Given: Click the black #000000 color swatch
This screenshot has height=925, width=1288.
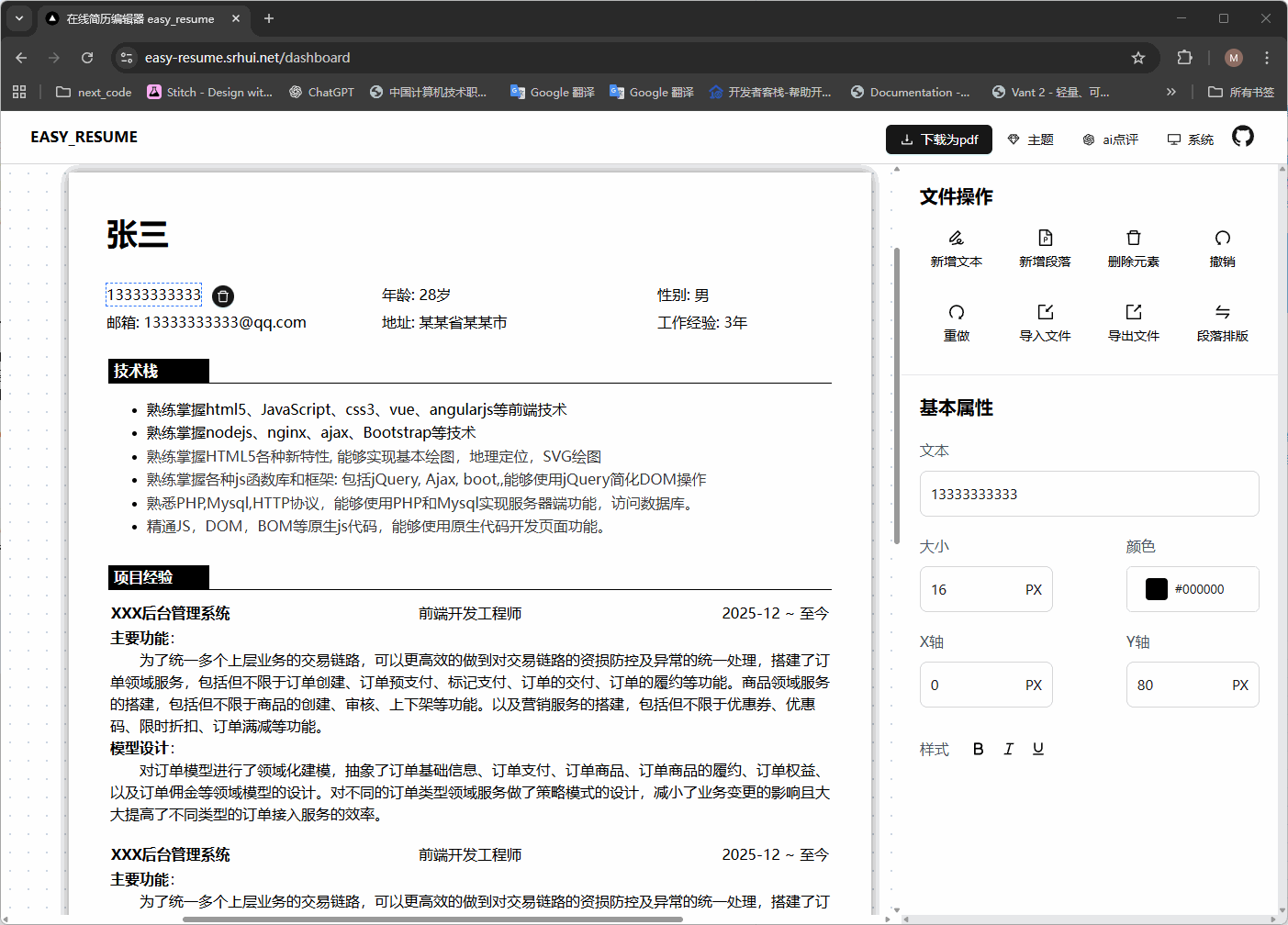Looking at the screenshot, I should pos(1157,589).
